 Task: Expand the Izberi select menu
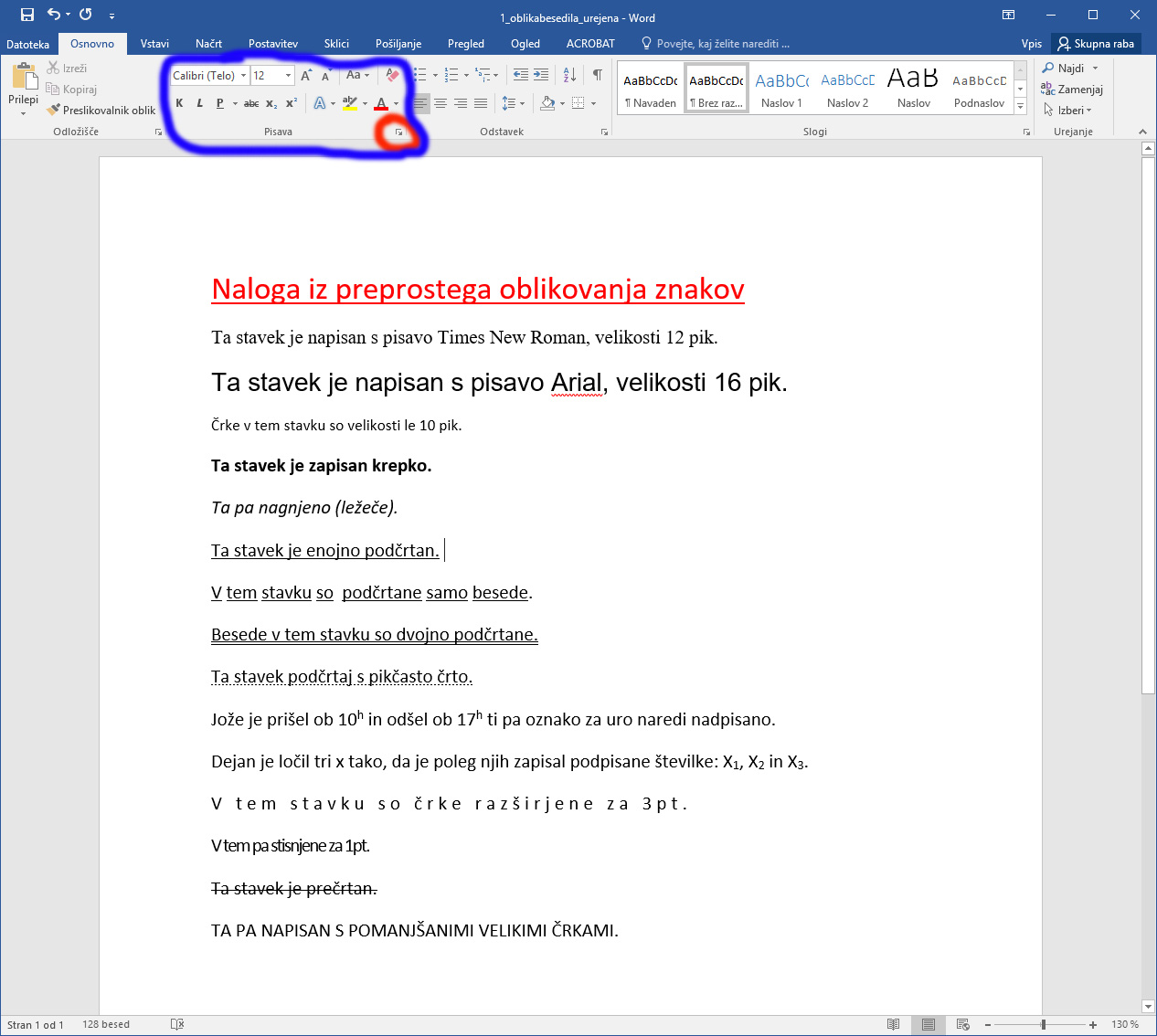click(x=1067, y=110)
